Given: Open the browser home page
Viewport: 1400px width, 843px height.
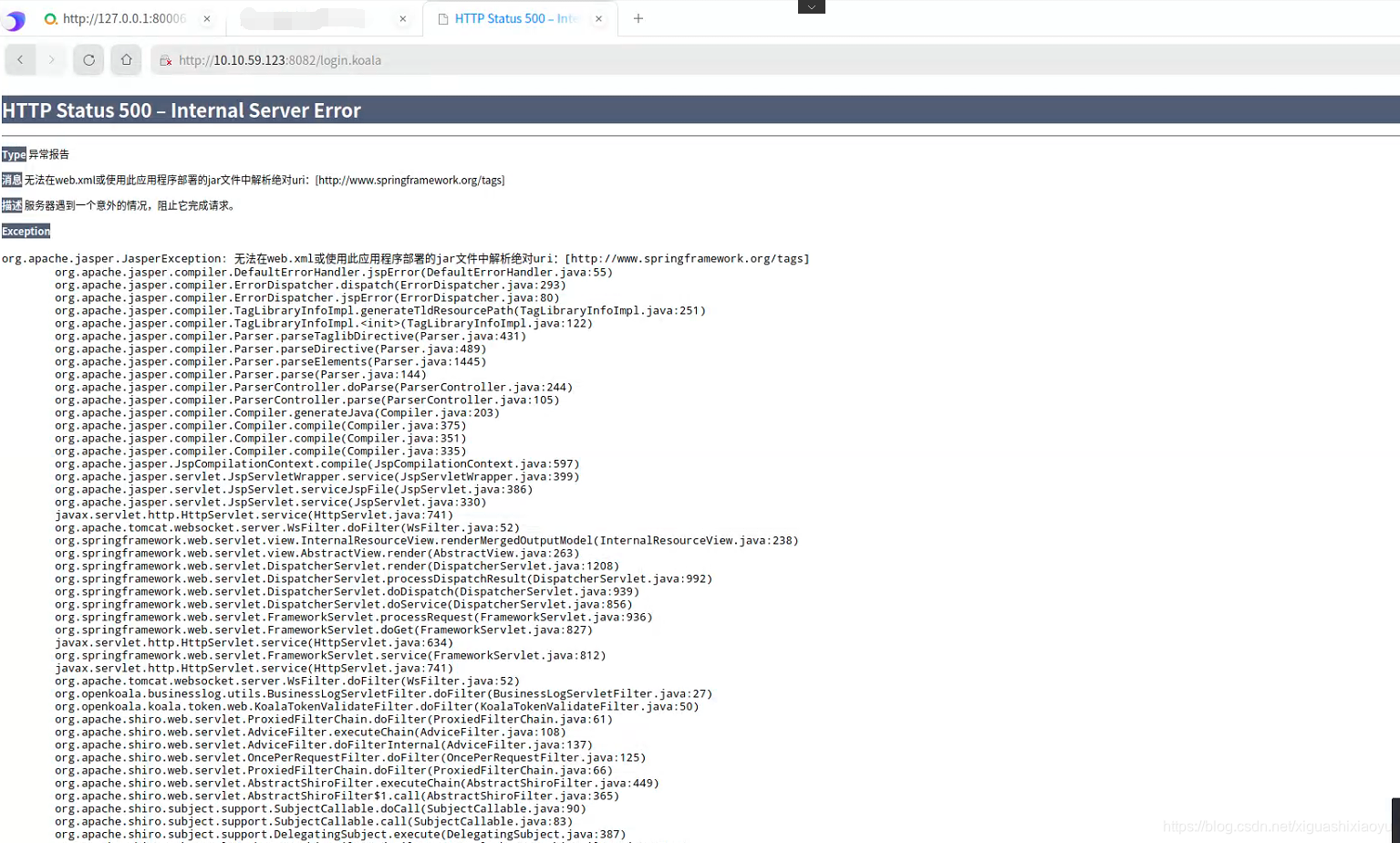Looking at the screenshot, I should [126, 60].
